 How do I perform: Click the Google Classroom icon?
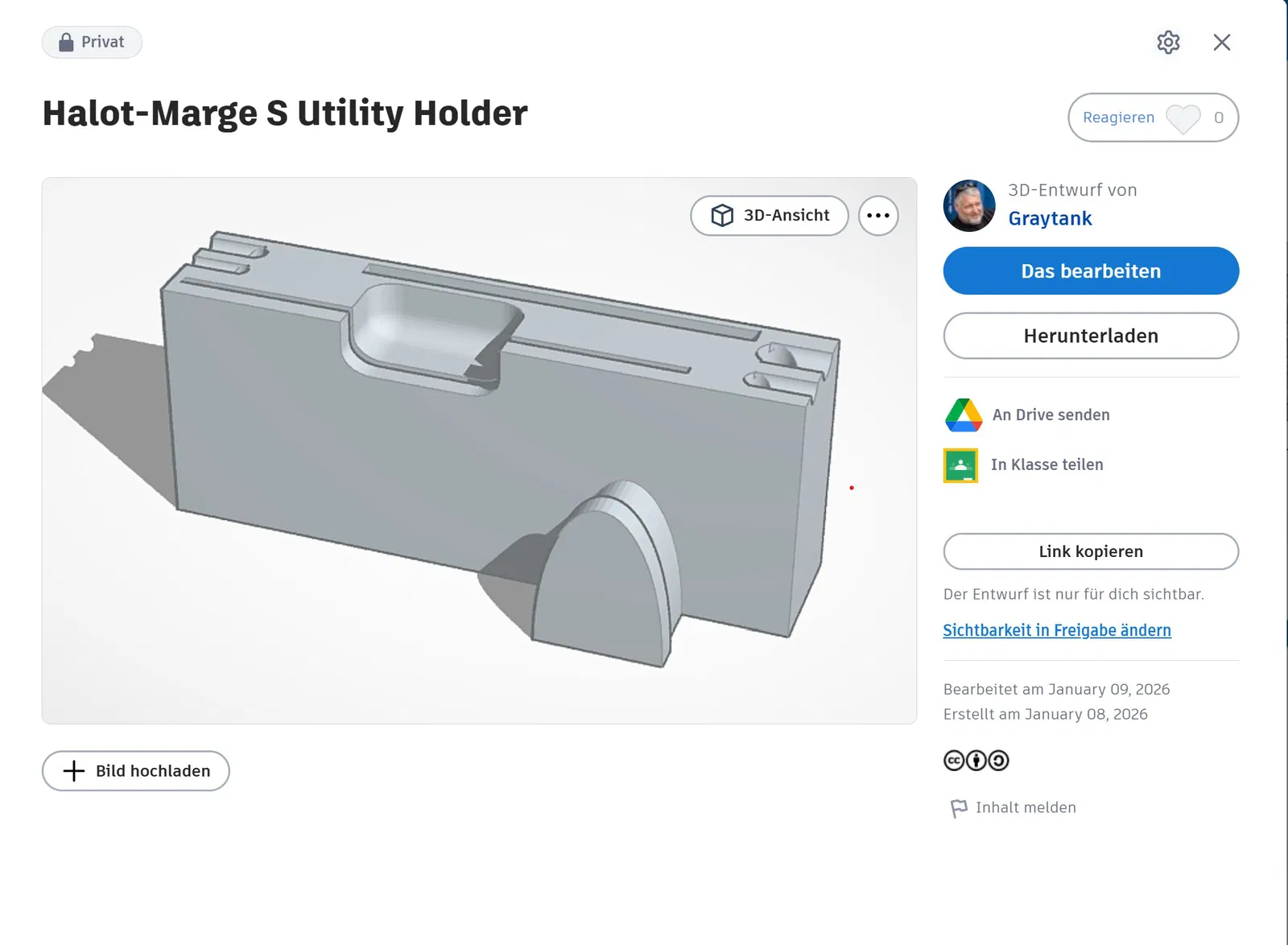[960, 465]
